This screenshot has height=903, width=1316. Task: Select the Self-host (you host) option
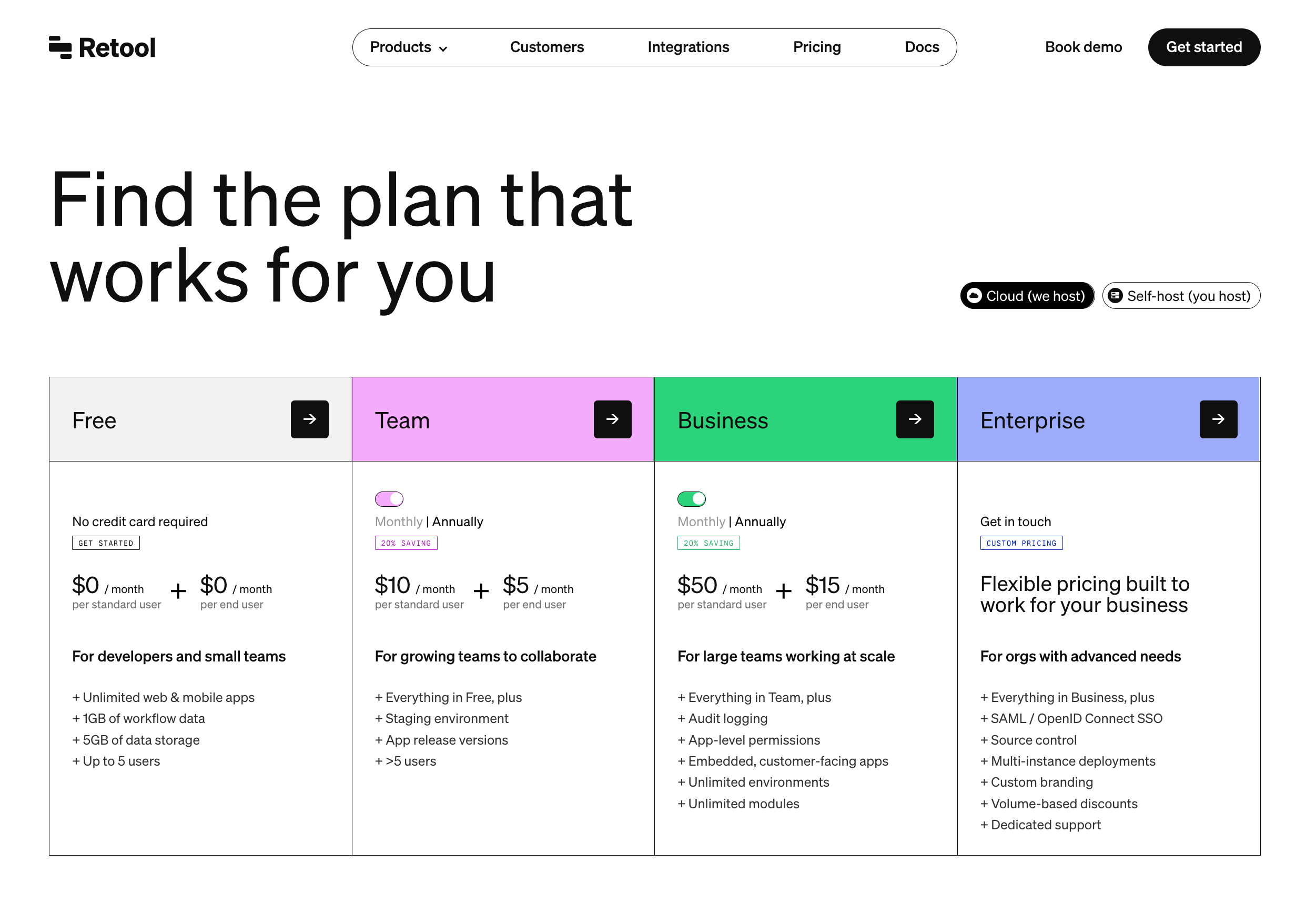pos(1181,295)
